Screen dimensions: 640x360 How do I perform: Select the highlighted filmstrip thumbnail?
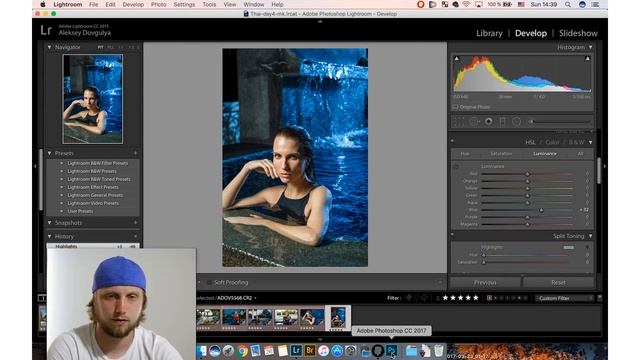point(338,318)
